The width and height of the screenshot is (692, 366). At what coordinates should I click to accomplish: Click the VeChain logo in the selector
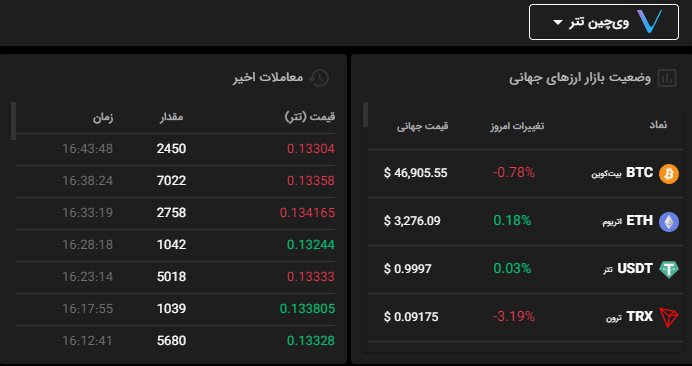[651, 22]
